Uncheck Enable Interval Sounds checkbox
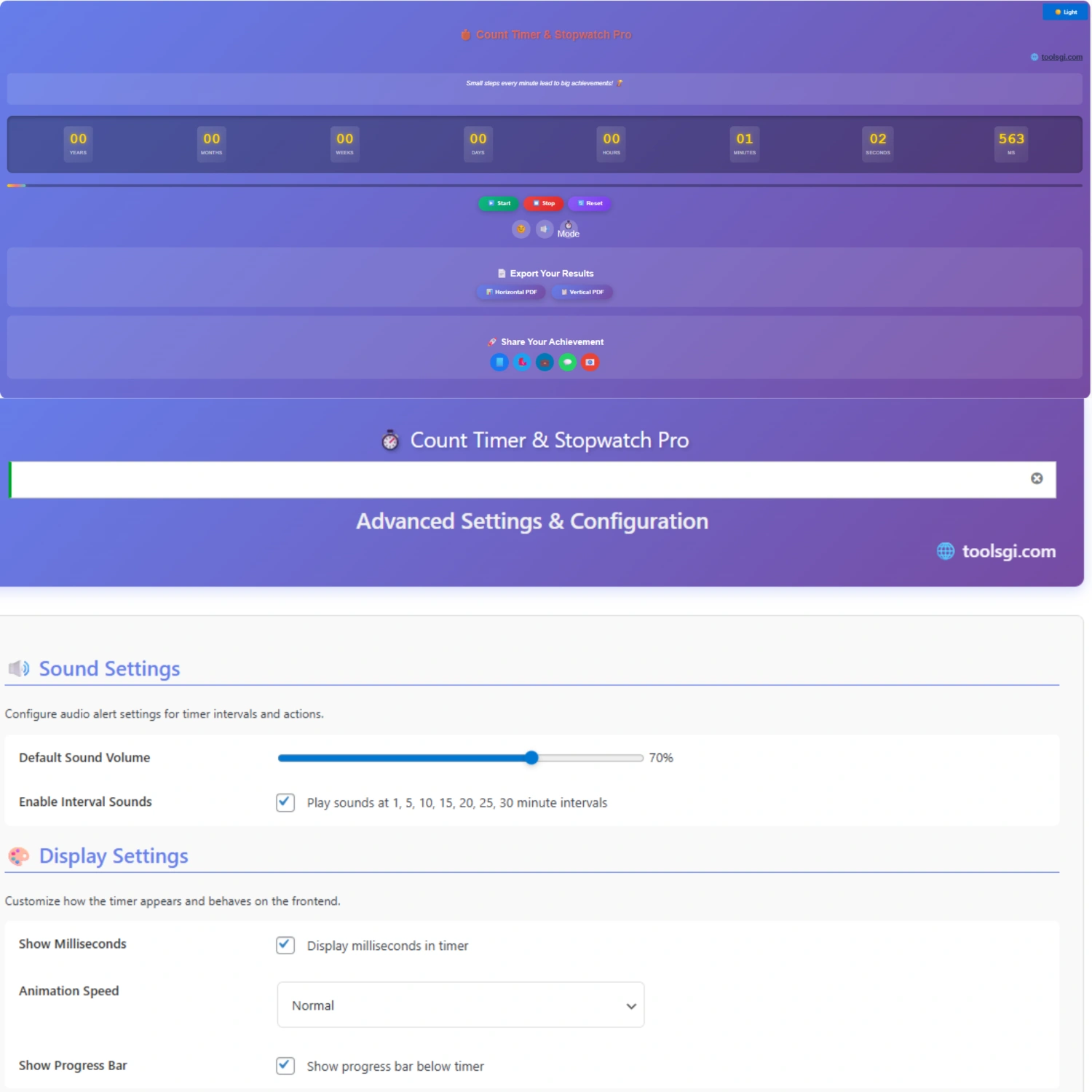Screen dimensions: 1092x1092 (285, 802)
